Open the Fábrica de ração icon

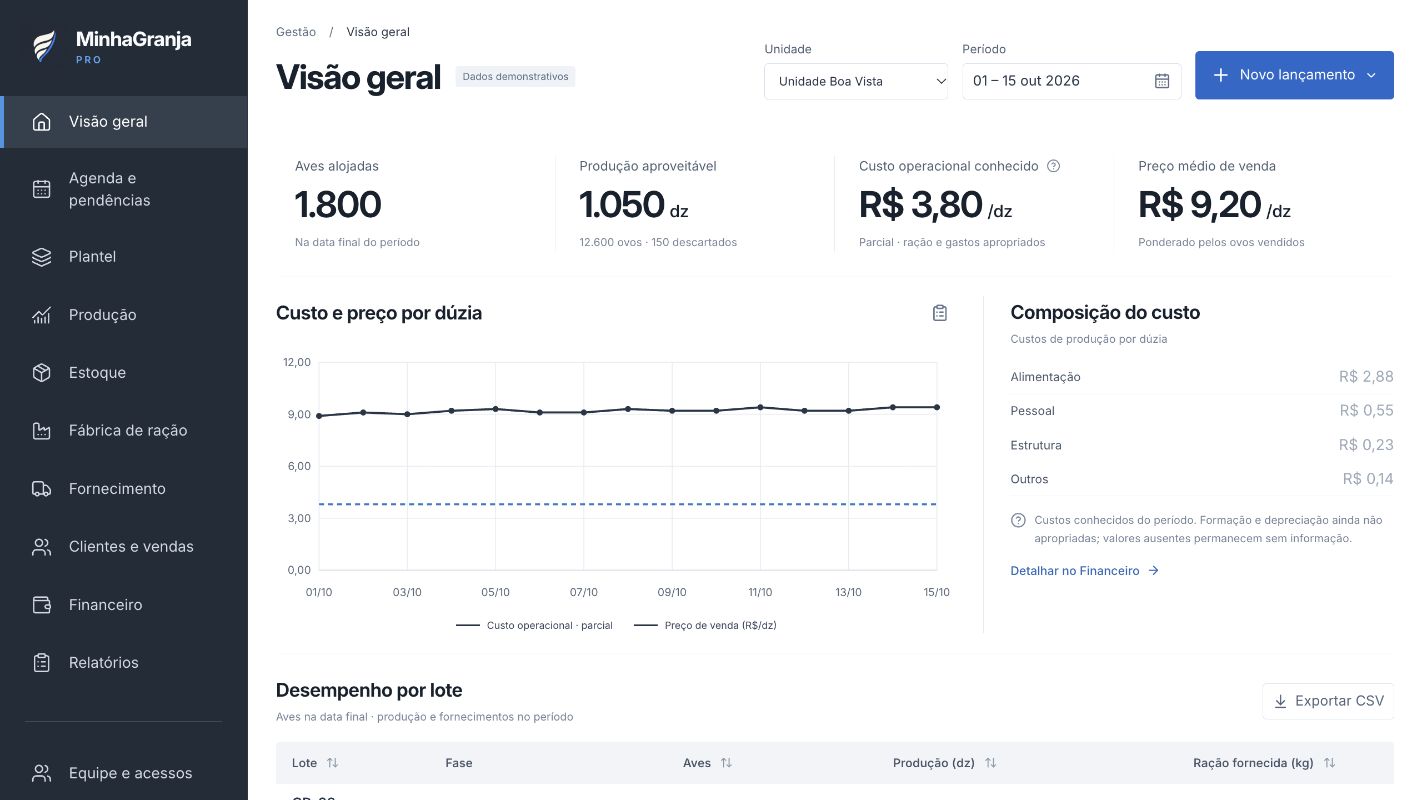pos(41,431)
